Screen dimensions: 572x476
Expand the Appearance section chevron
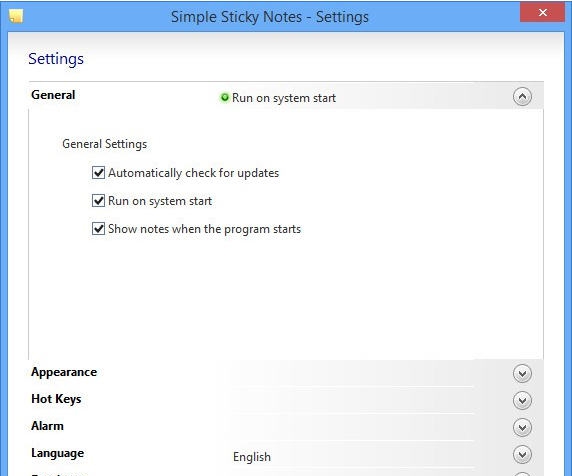click(522, 374)
